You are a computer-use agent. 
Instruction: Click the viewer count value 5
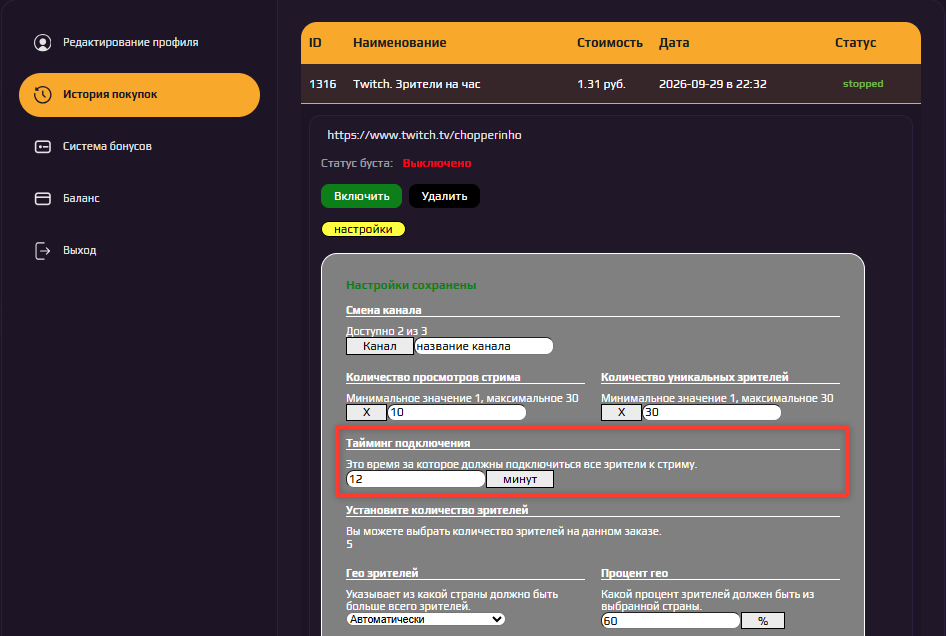349,544
